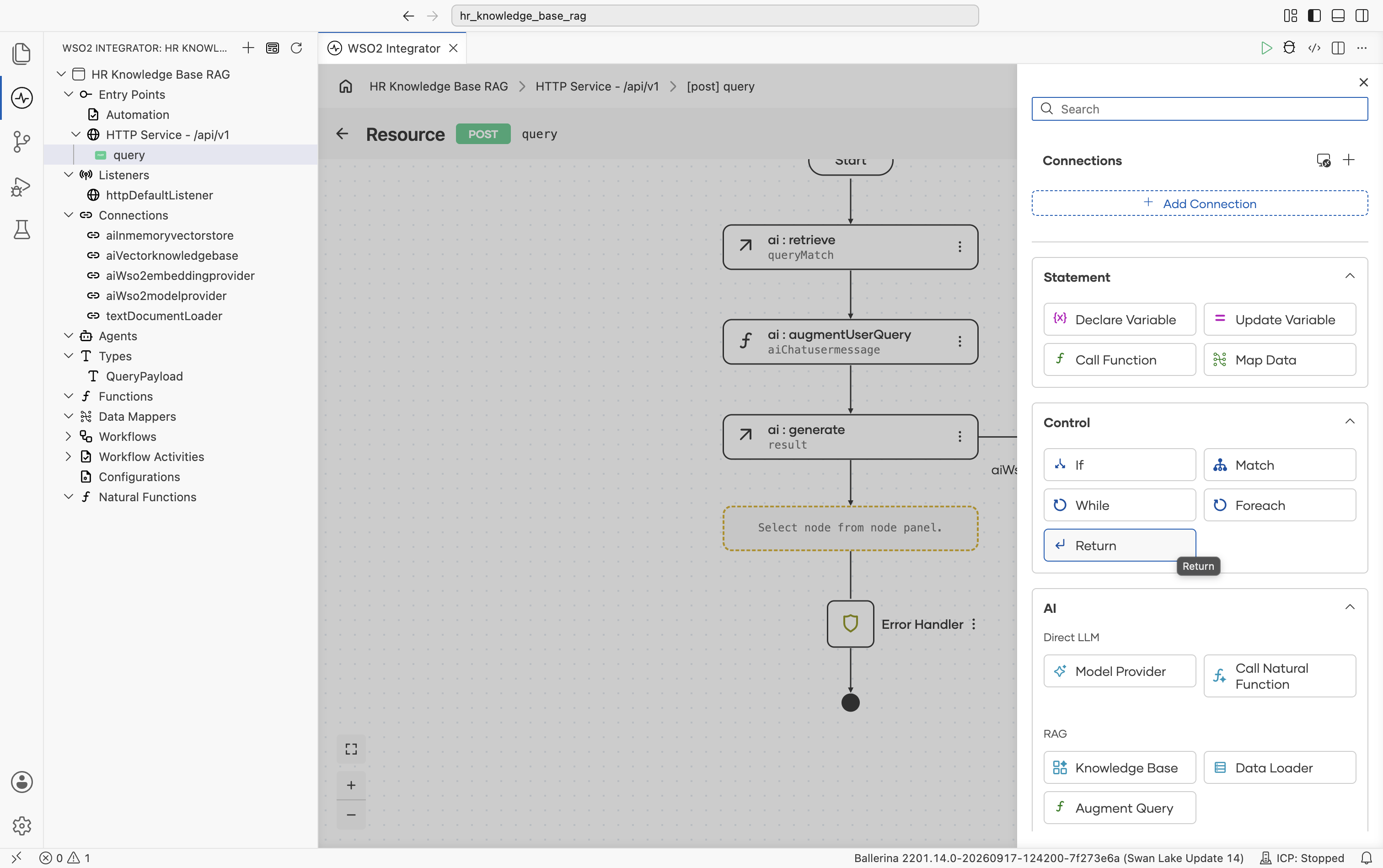Viewport: 1383px width, 868px height.
Task: Select the Knowledge Base RAG node
Action: tap(1120, 767)
